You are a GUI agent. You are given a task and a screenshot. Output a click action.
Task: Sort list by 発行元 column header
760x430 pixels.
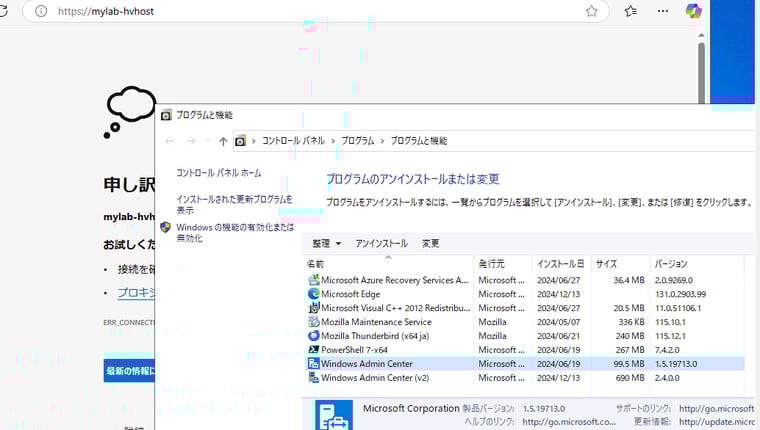(503, 264)
